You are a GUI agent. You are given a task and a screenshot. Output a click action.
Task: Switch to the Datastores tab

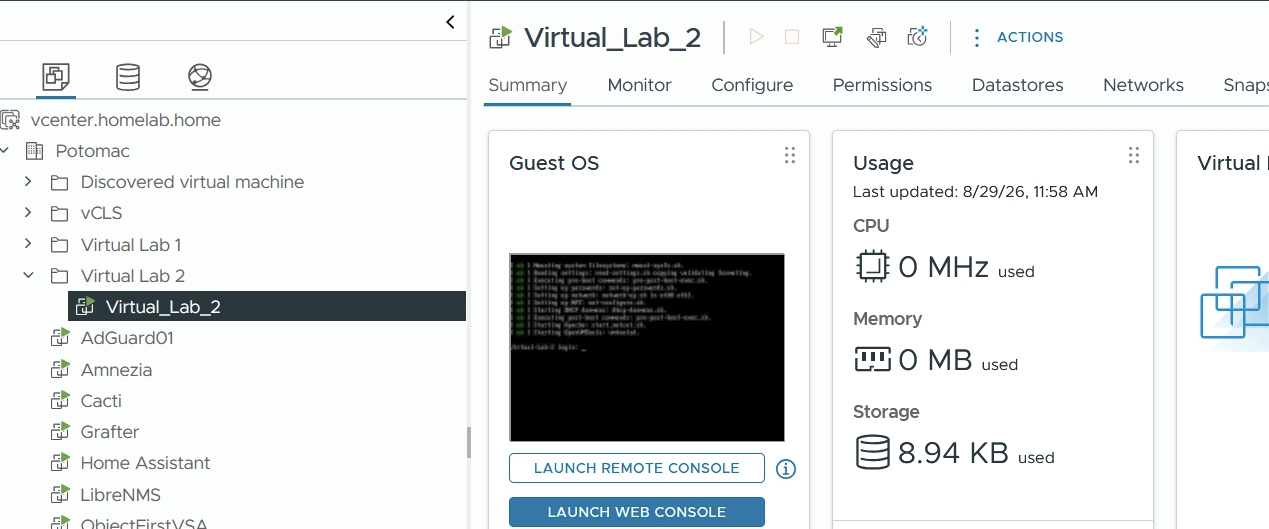point(1018,85)
